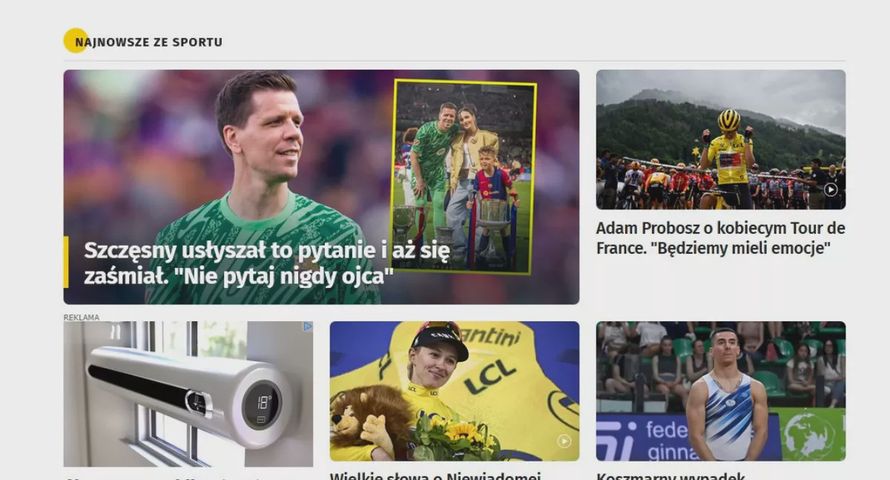Open 'Wielkie słowa o Niewiadomej' headline

pos(435,475)
